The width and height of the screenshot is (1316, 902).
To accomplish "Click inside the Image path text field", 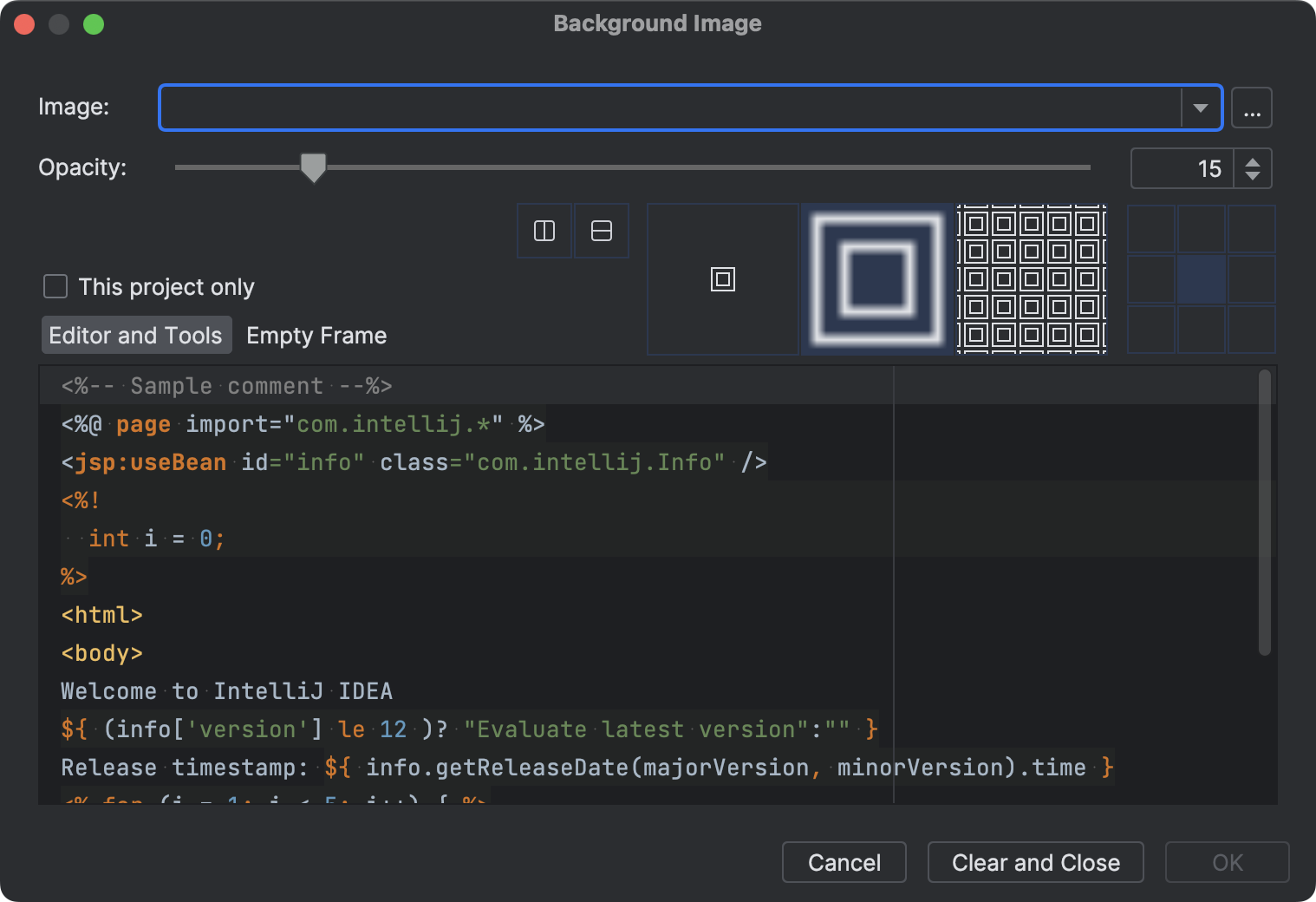I will coord(668,108).
